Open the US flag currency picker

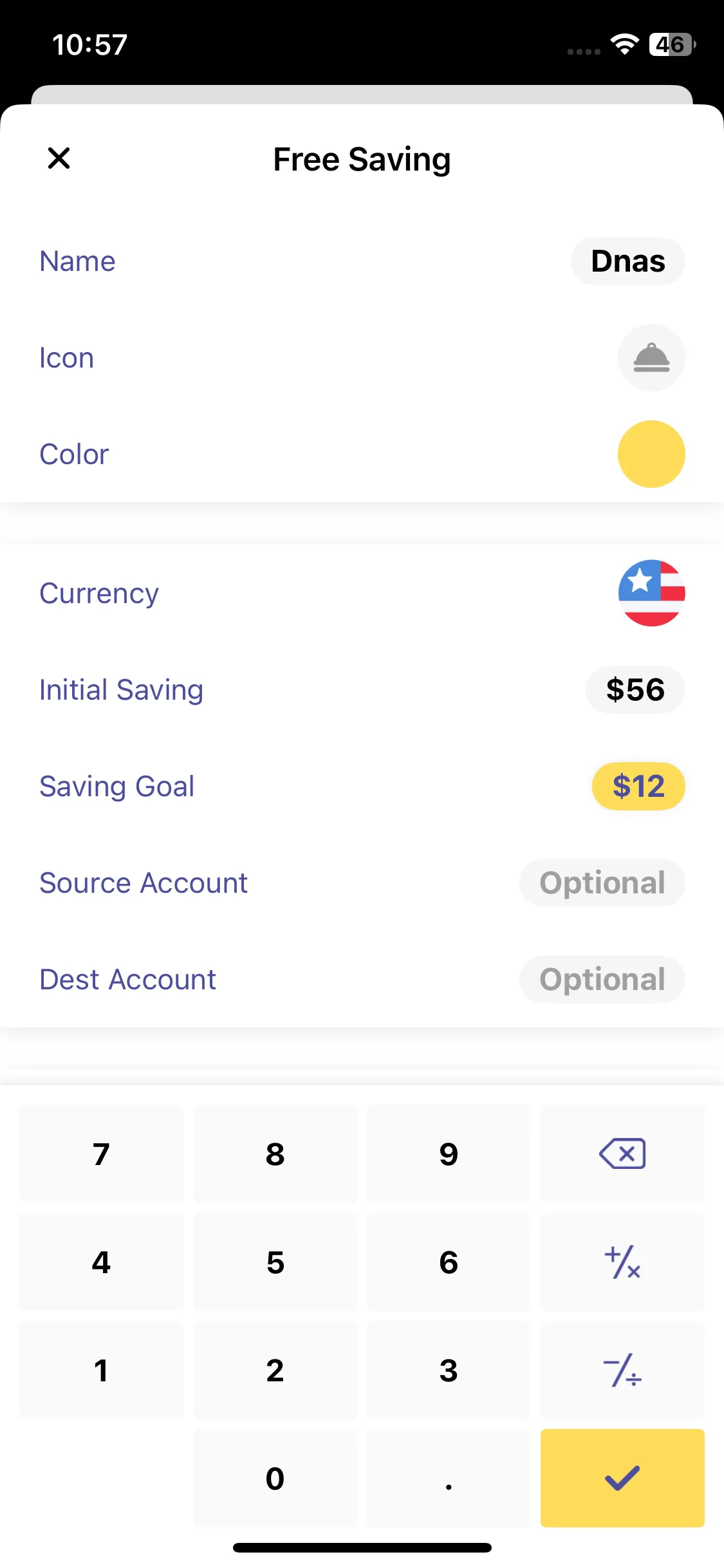click(651, 593)
